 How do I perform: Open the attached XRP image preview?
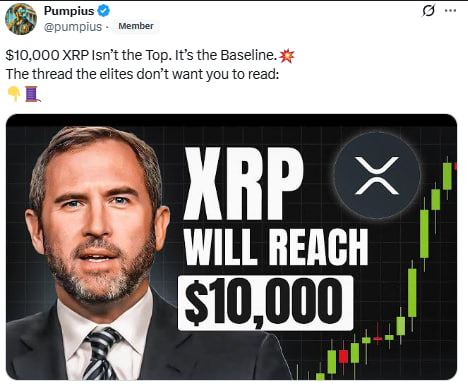[x=231, y=247]
